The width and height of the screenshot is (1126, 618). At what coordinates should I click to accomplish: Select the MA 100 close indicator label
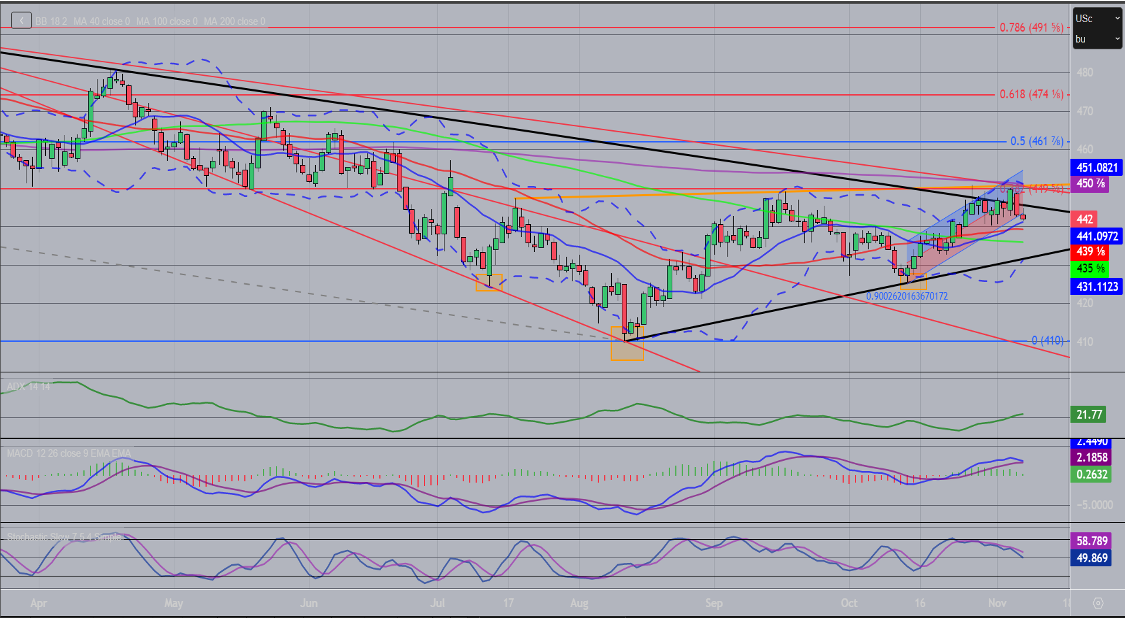pyautogui.click(x=168, y=20)
